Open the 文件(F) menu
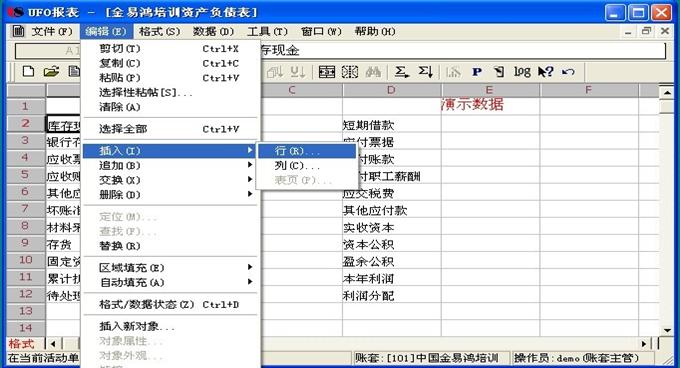Screen dimensions: 680x368 52,32
